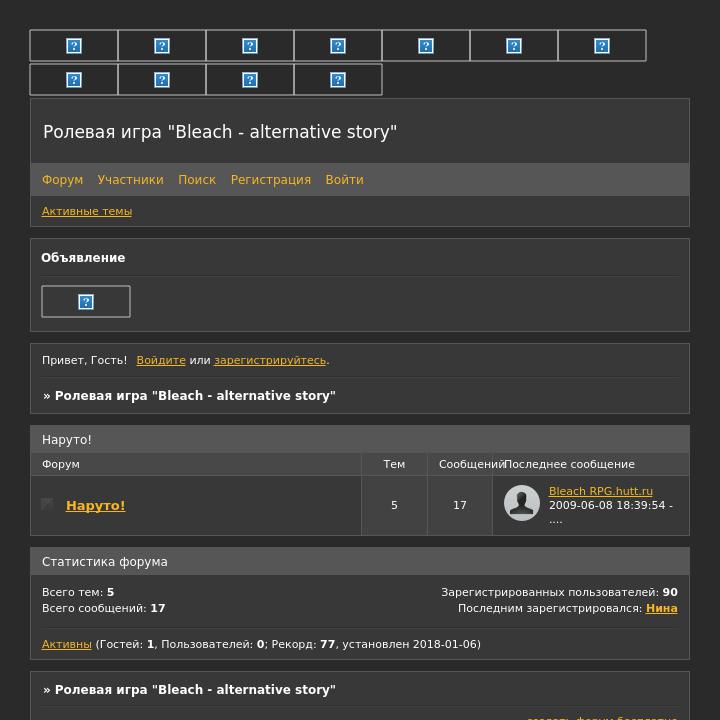Click the first broken banner image in the second row
The height and width of the screenshot is (720, 720).
coord(73,80)
